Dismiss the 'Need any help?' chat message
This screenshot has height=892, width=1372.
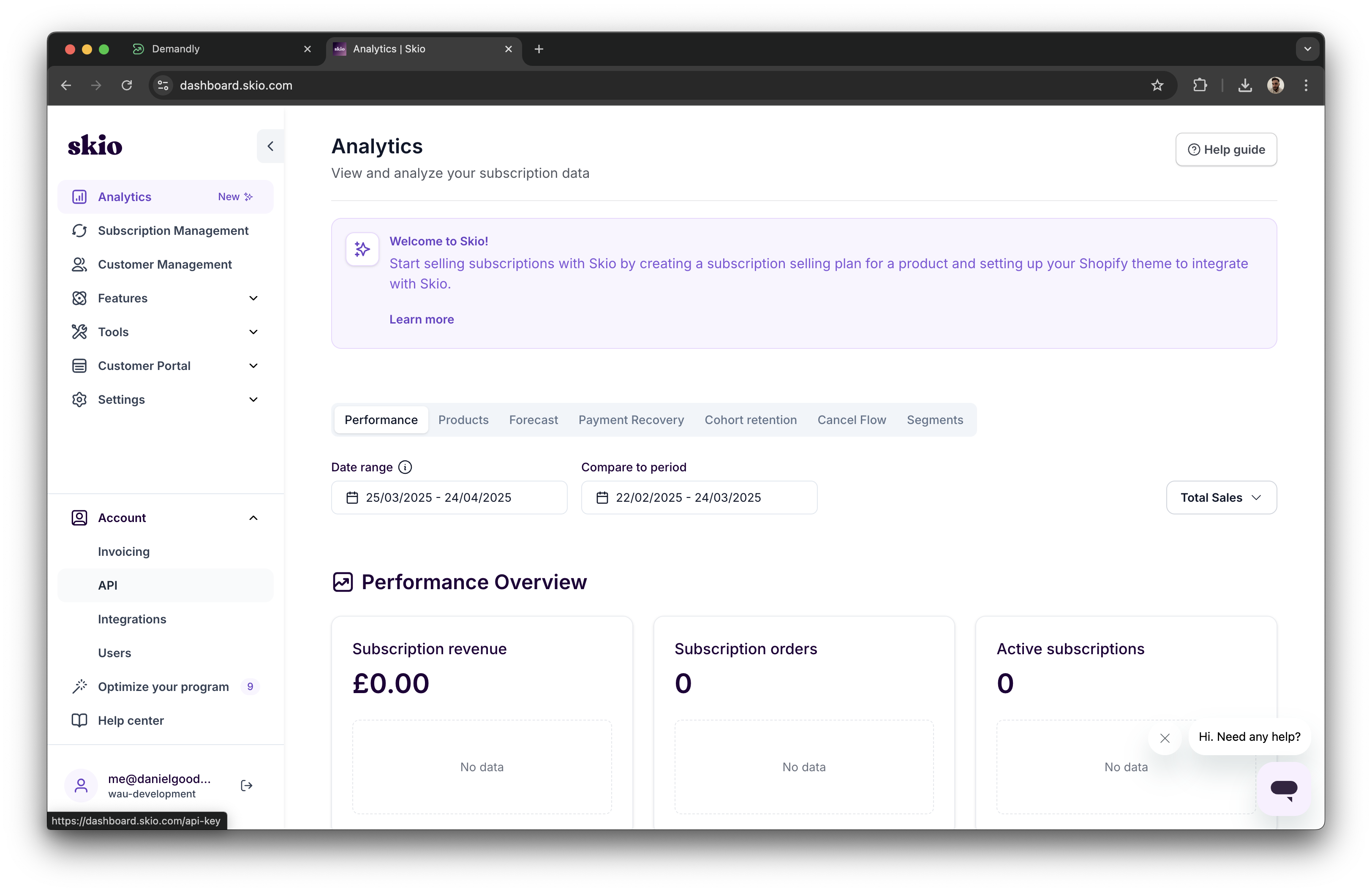(1165, 738)
